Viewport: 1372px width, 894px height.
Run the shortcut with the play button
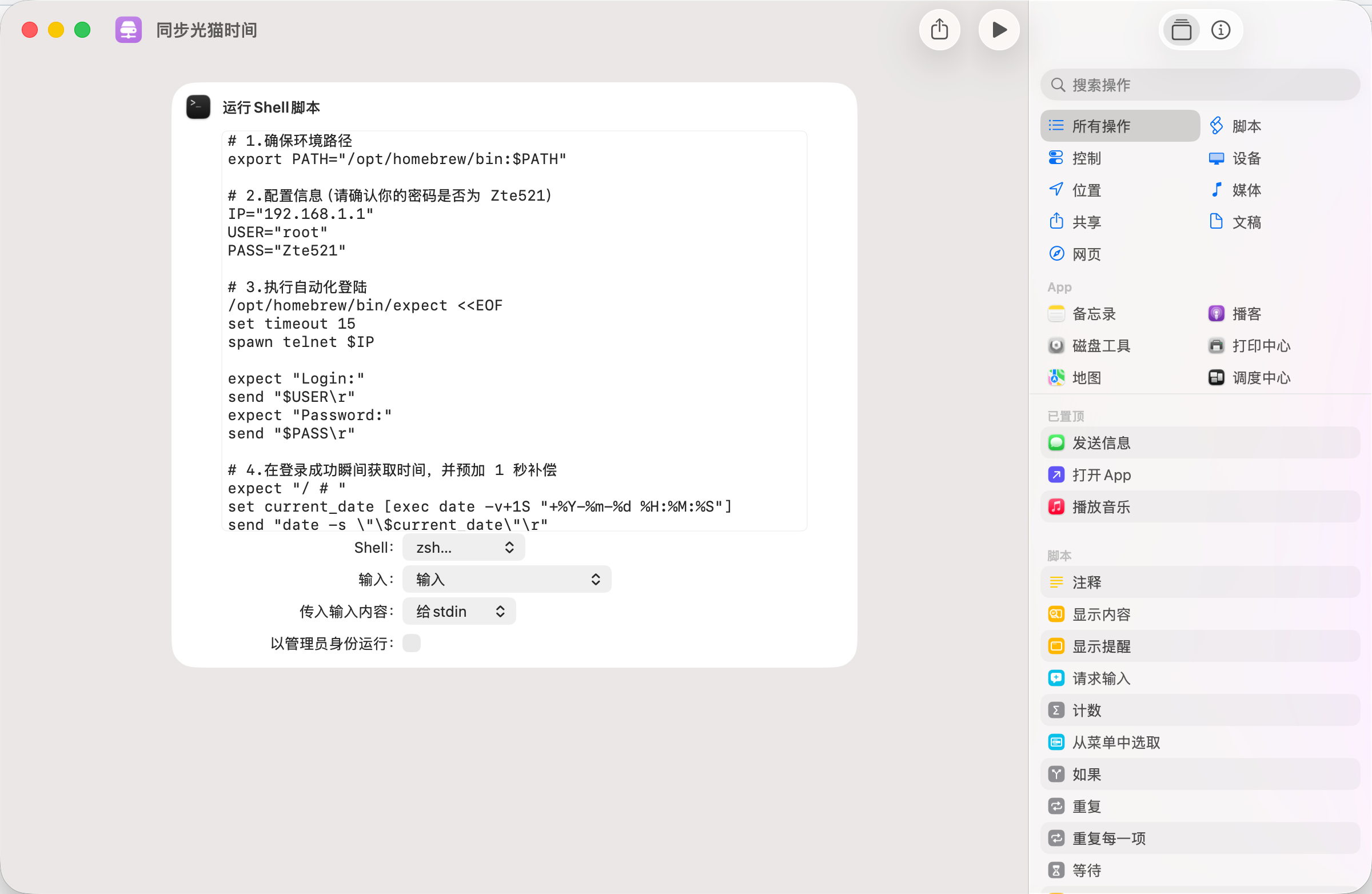pyautogui.click(x=999, y=30)
